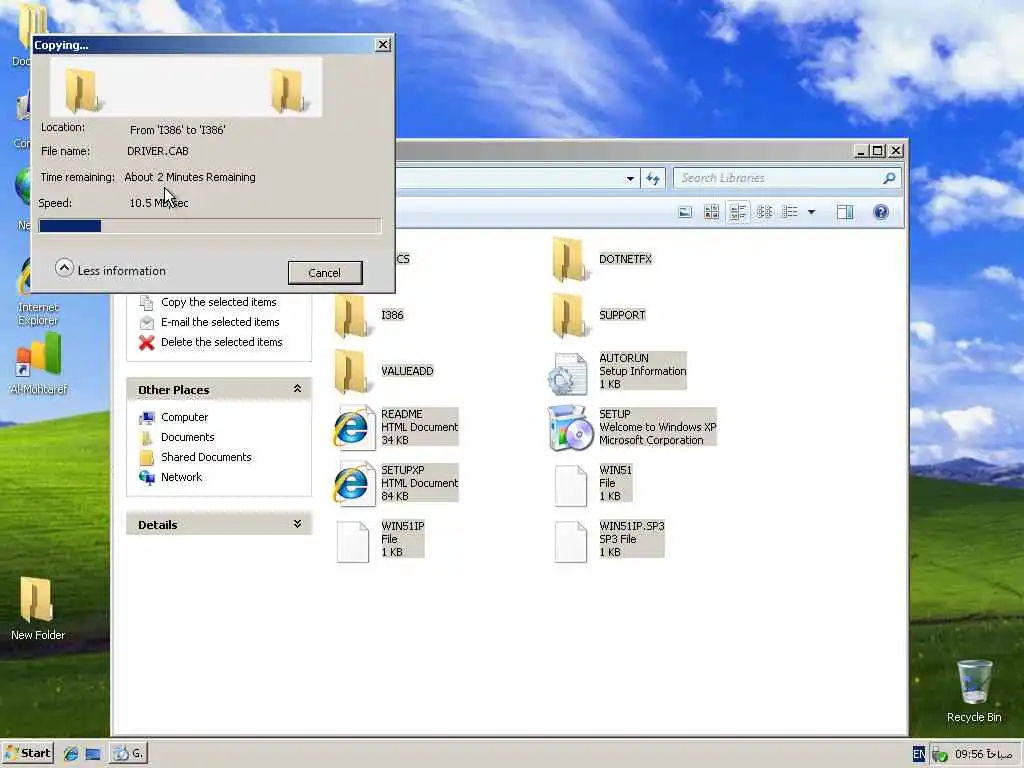
Task: Select the WIN51 file icon
Action: tap(570, 485)
